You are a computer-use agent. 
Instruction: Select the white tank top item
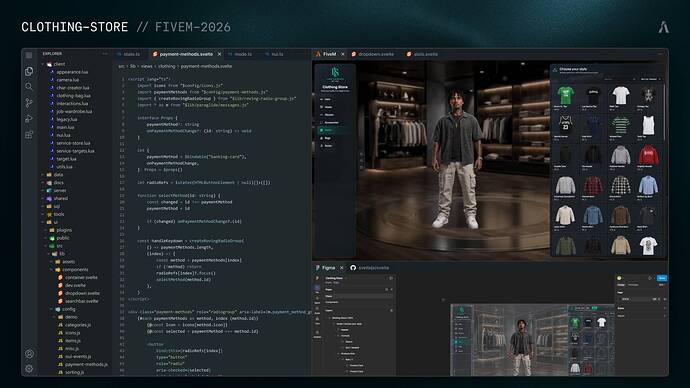(x=648, y=125)
